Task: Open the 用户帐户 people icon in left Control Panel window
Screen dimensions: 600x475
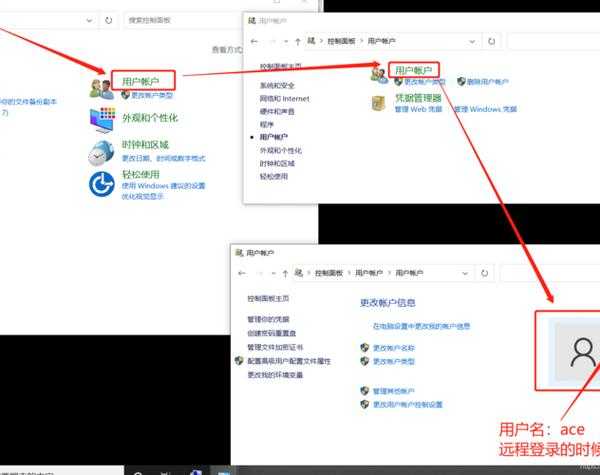Action: [101, 89]
